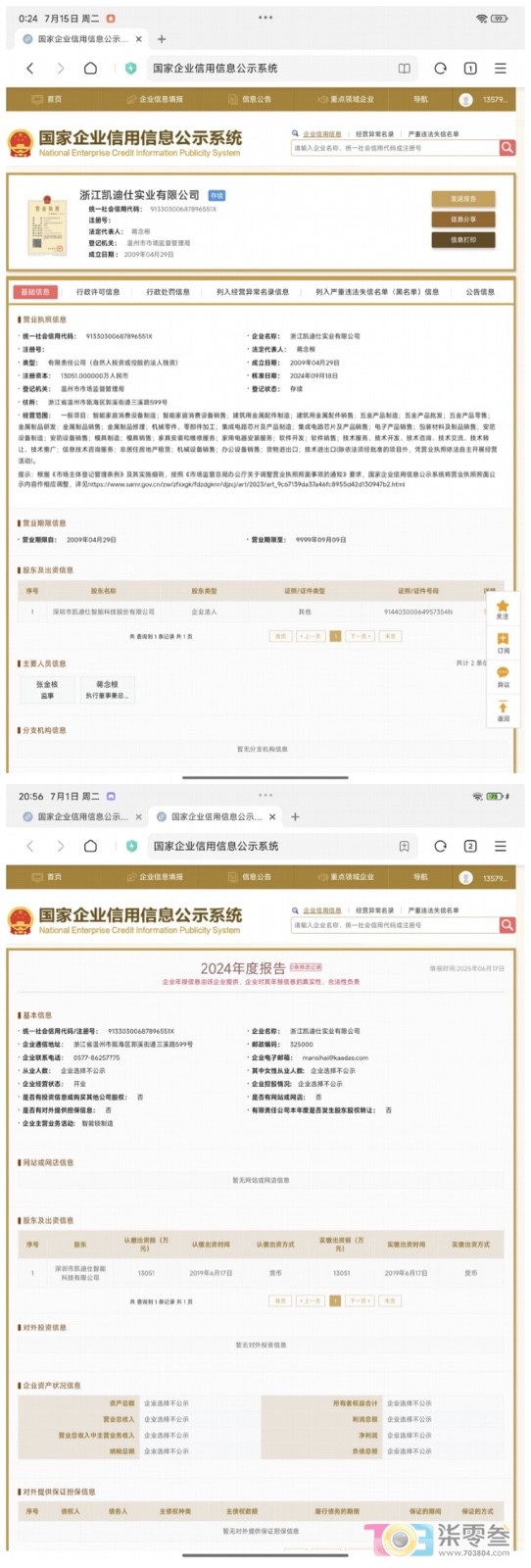Select 列入严重违法失信名单 tab
The height and width of the screenshot is (1568, 531).
click(377, 292)
